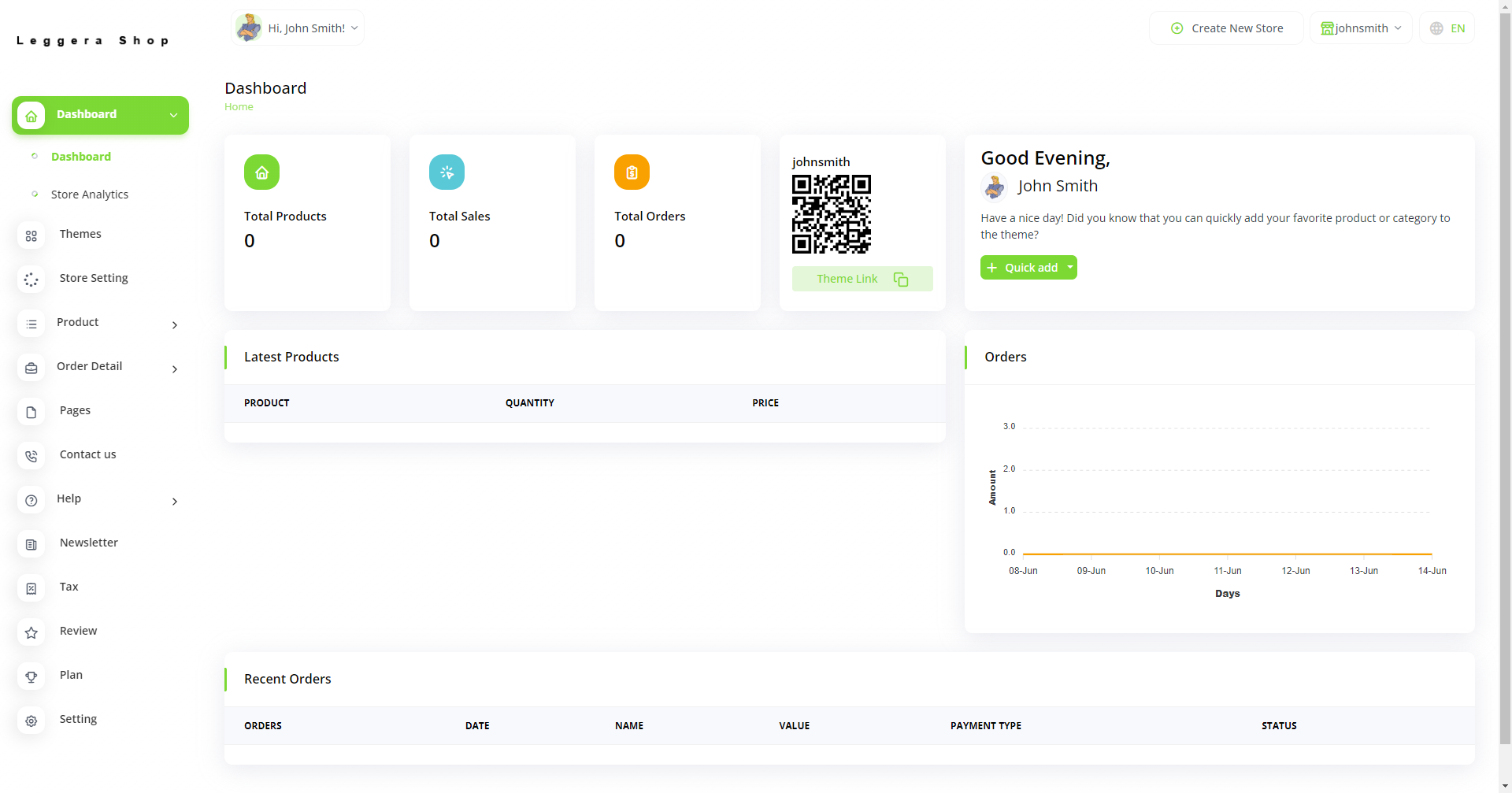Image resolution: width=1512 pixels, height=793 pixels.
Task: Open the johnsmith store dropdown
Action: pyautogui.click(x=1361, y=28)
